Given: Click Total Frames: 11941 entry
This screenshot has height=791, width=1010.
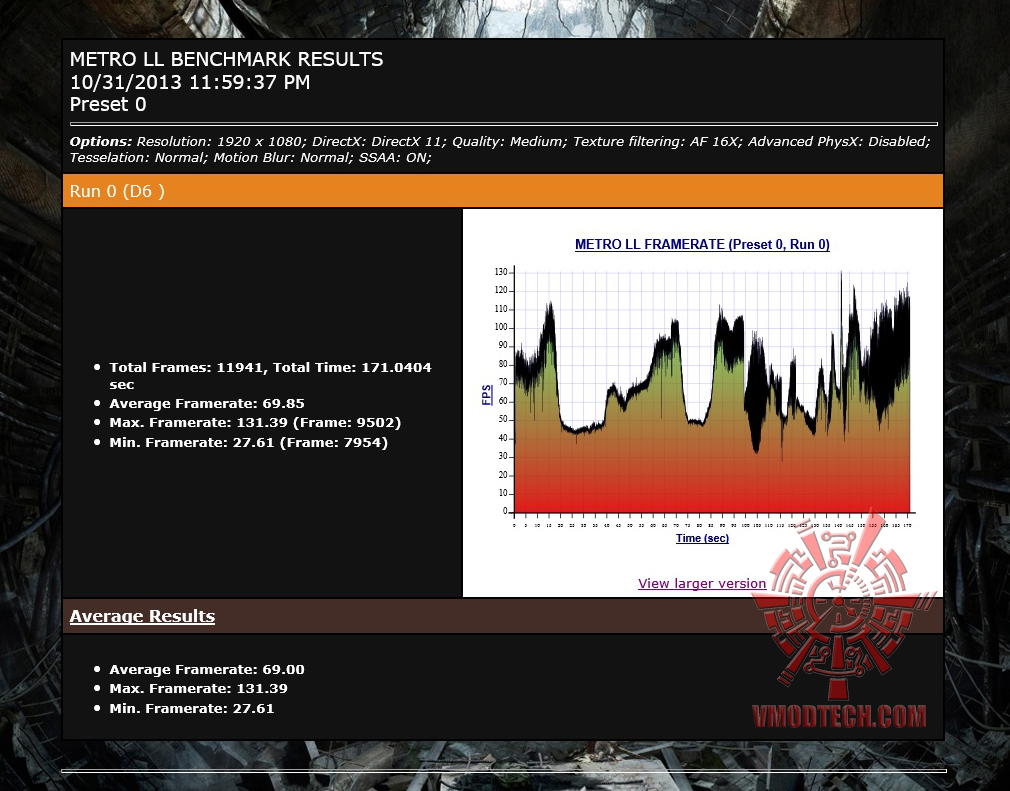Looking at the screenshot, I should [x=271, y=376].
